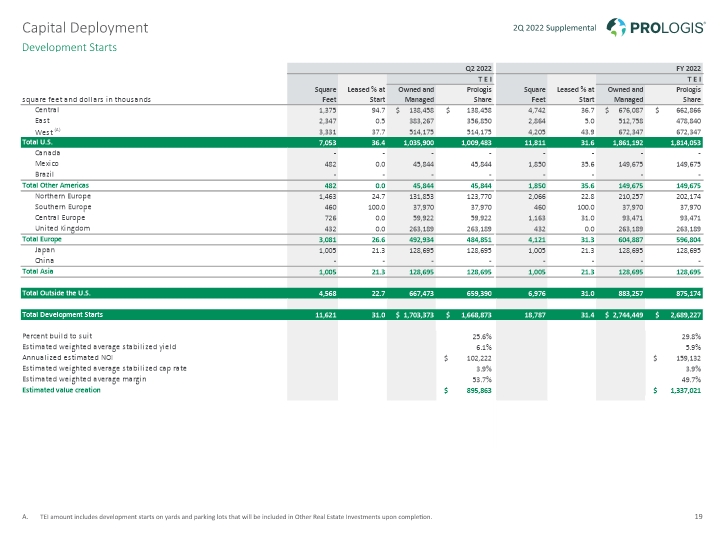Click the '2Q 2022 Supplemental' header text

click(x=554, y=28)
